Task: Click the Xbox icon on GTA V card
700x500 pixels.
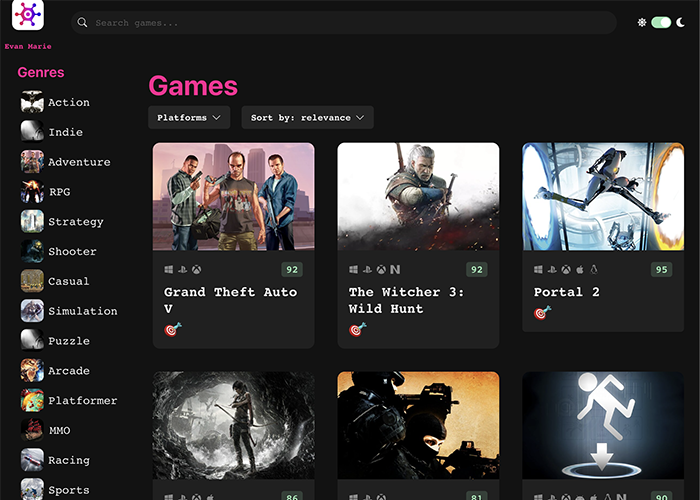Action: (196, 269)
